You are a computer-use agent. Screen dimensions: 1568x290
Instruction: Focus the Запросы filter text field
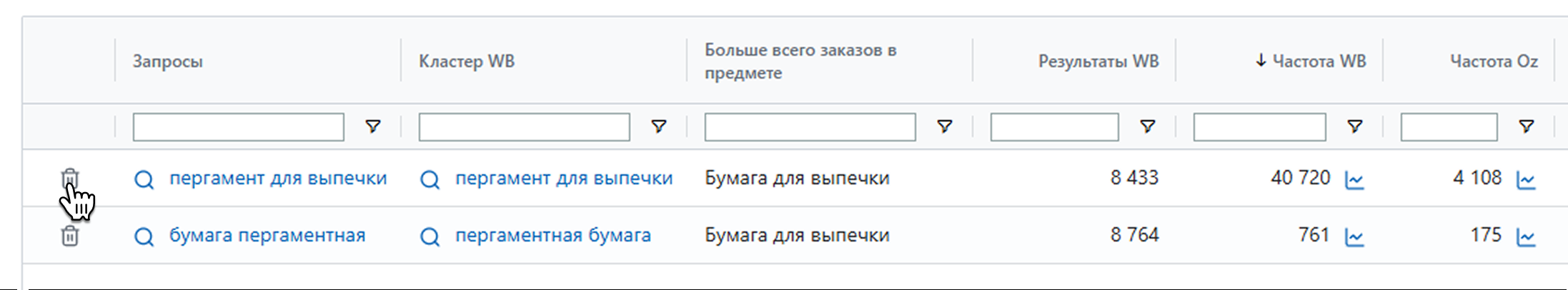[x=238, y=127]
